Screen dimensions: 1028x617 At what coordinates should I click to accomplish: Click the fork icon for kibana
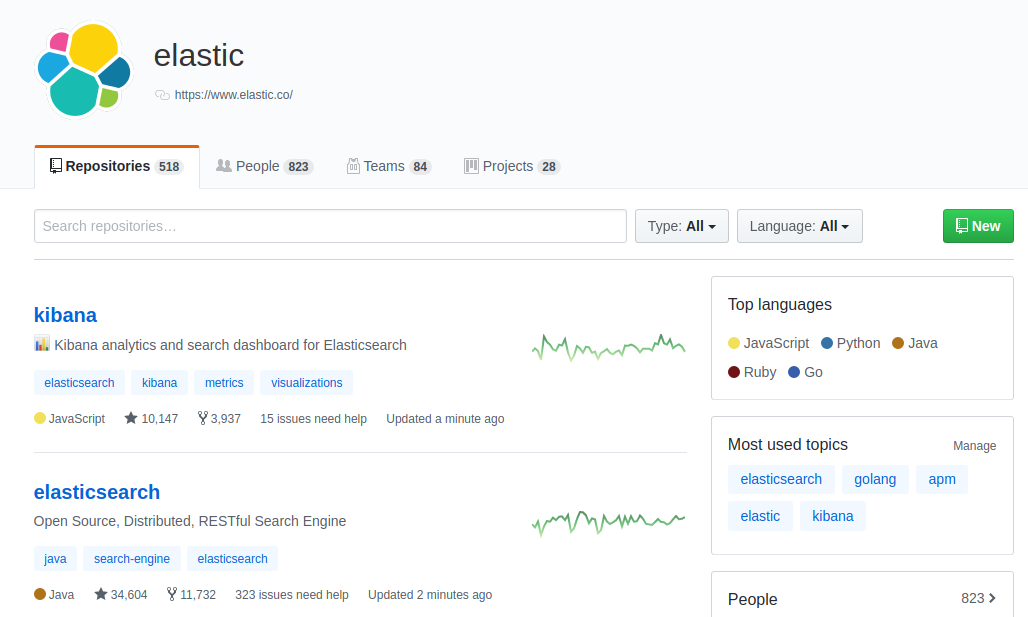[x=203, y=418]
